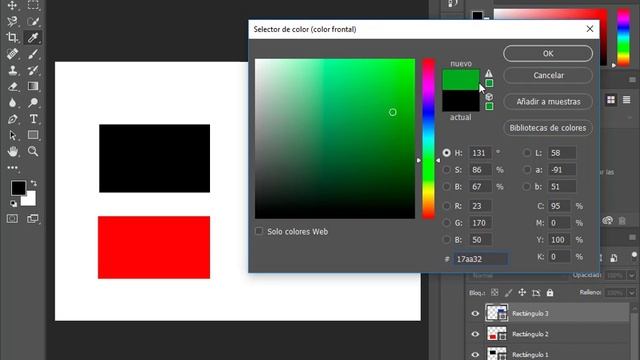
Task: Swap foreground and background colors icon
Action: [x=33, y=183]
